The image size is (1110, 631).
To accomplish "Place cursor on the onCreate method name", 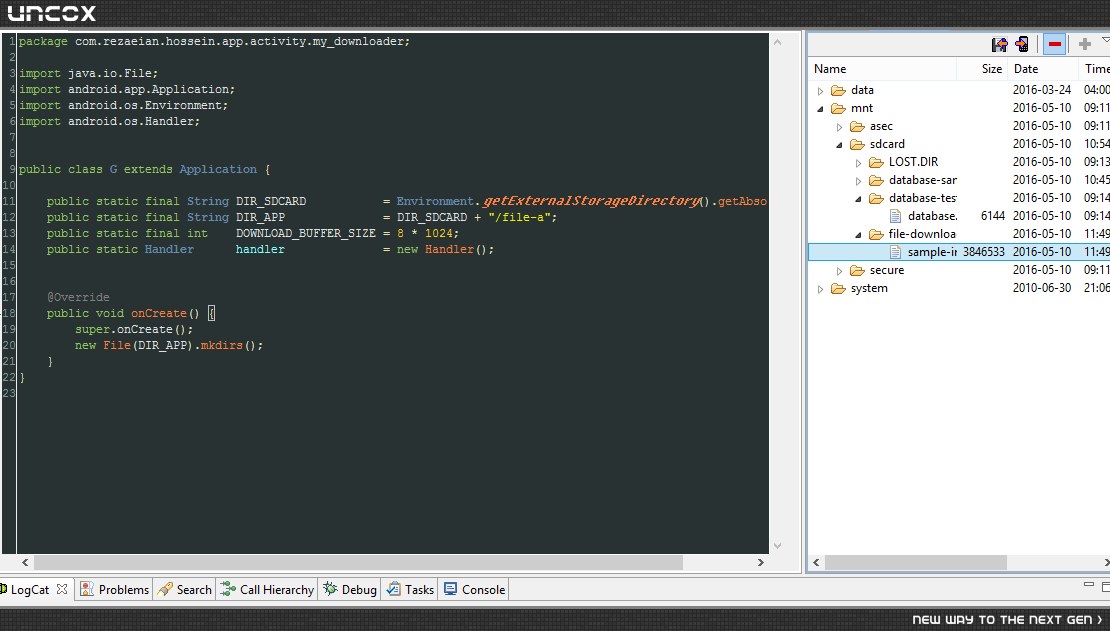I will (x=159, y=313).
